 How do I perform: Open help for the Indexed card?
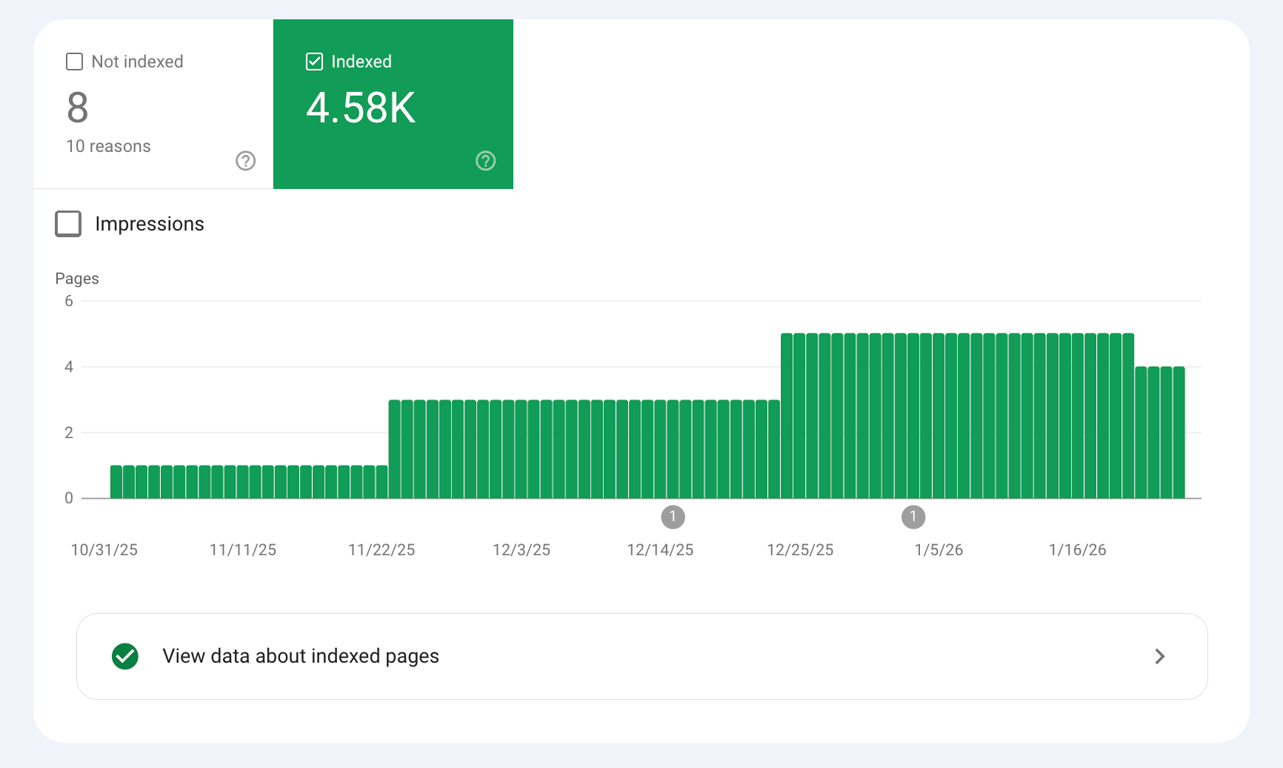point(485,160)
